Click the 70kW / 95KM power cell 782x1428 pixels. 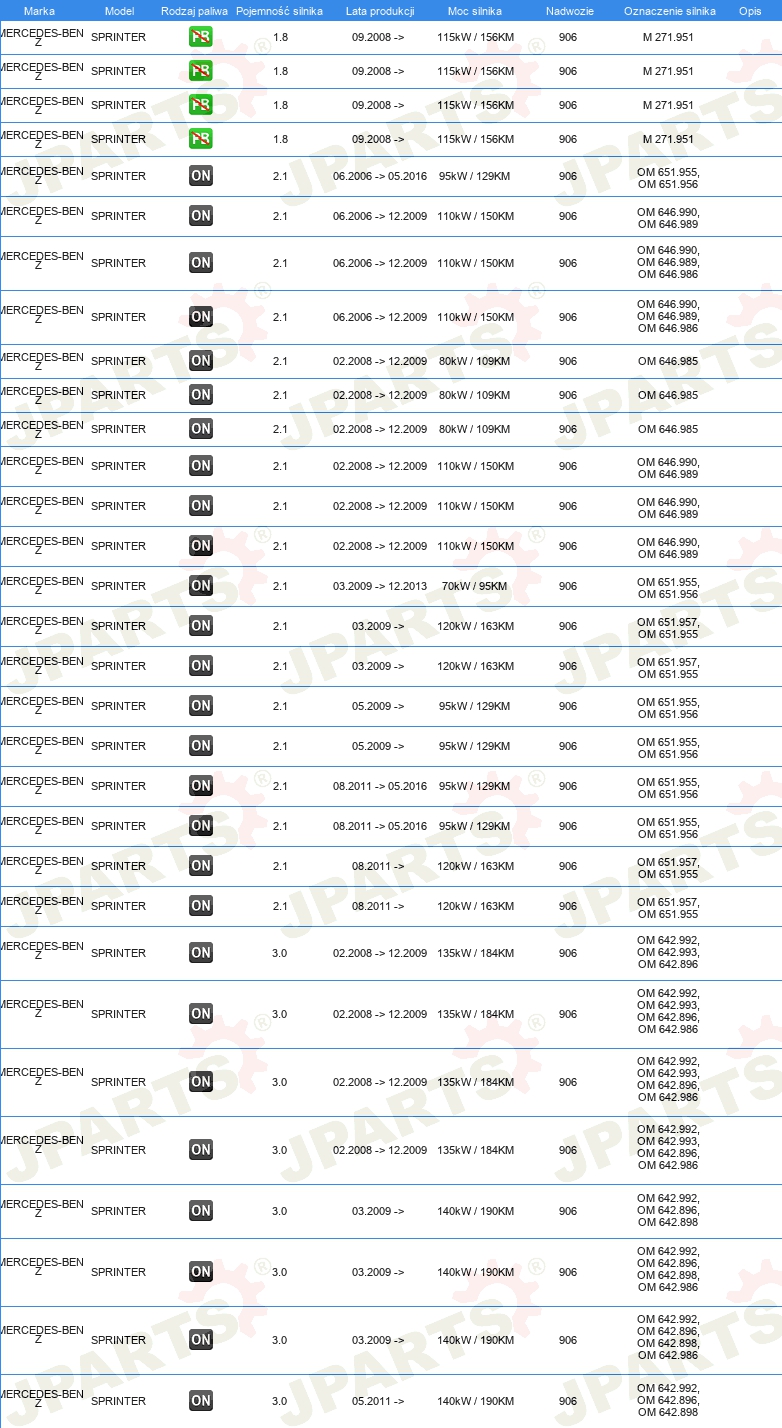point(475,586)
